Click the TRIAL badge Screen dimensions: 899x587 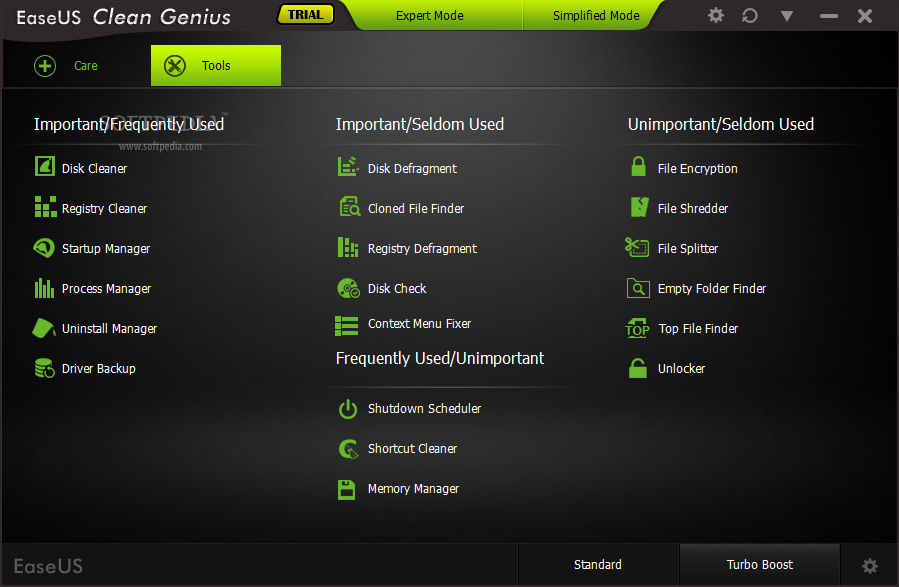pos(306,15)
